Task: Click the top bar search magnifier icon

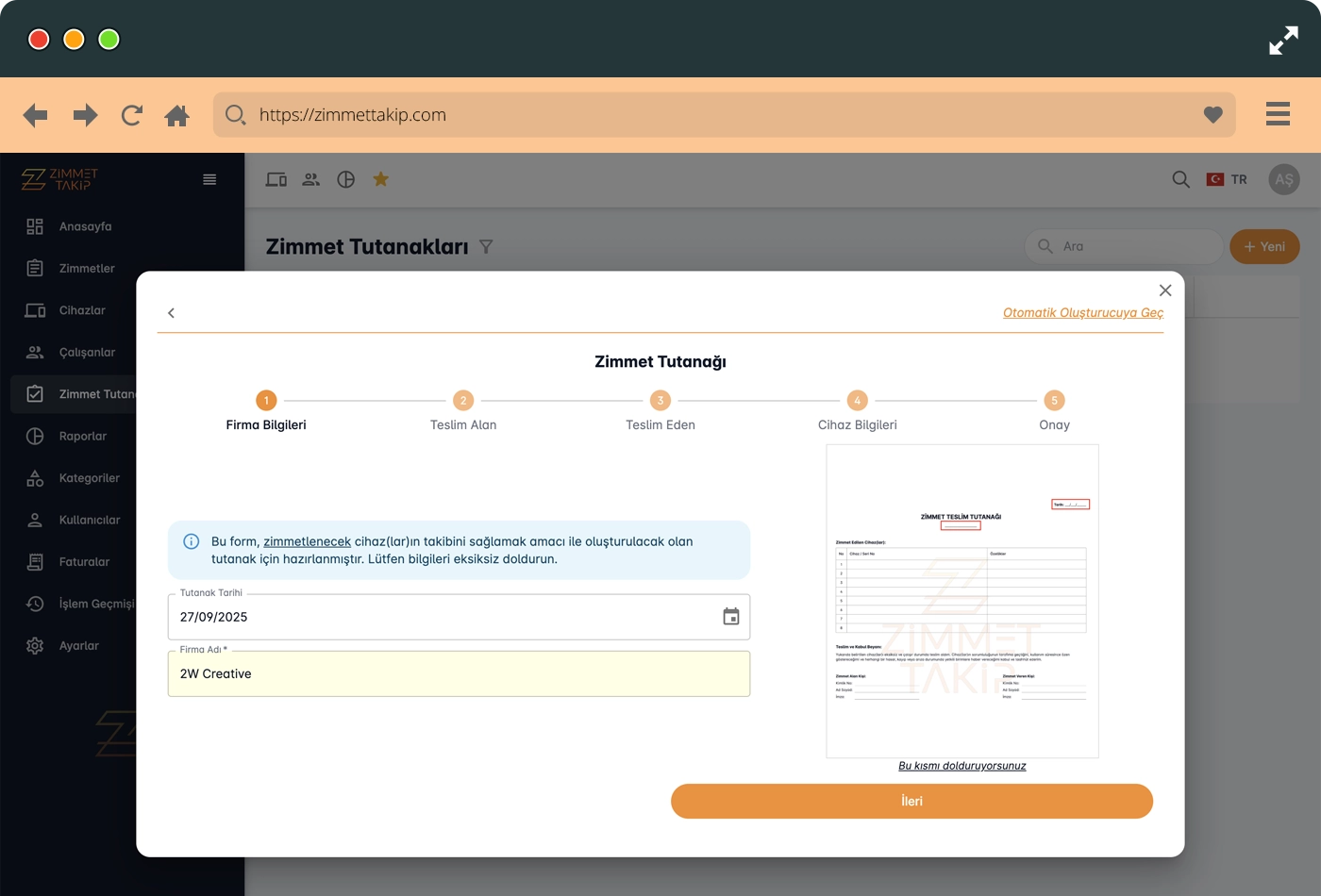Action: click(1180, 179)
